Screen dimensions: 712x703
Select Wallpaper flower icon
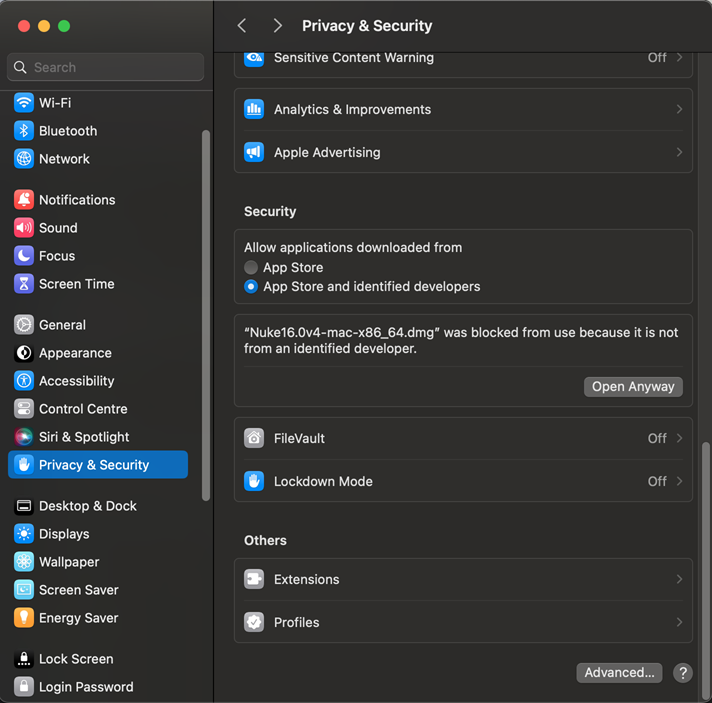click(x=24, y=562)
